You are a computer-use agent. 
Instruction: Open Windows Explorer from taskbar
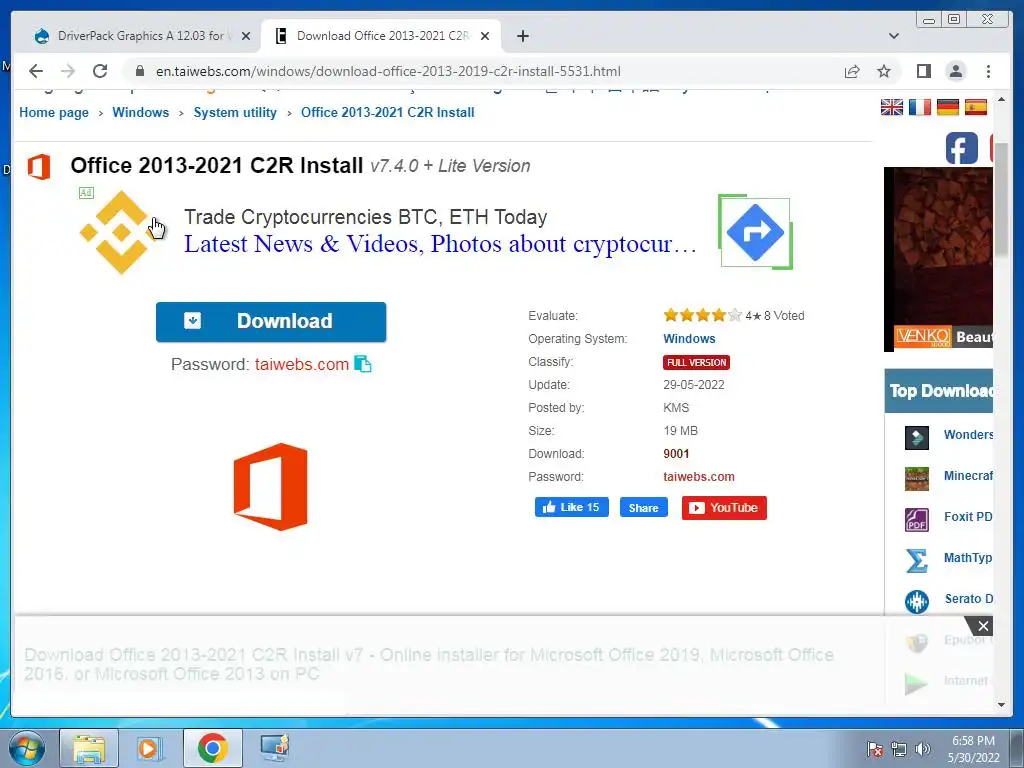click(89, 748)
